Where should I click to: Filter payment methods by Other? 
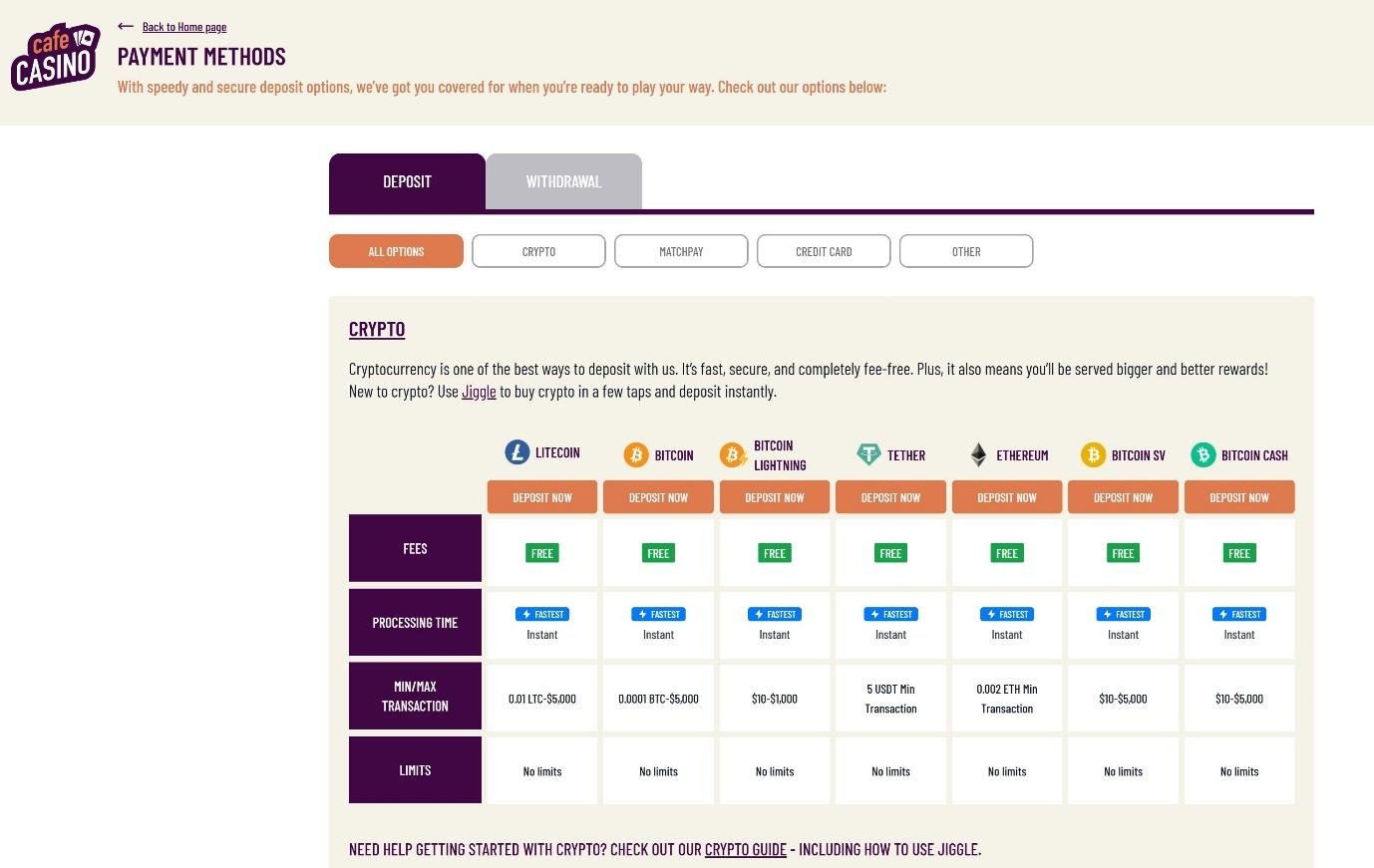966,251
